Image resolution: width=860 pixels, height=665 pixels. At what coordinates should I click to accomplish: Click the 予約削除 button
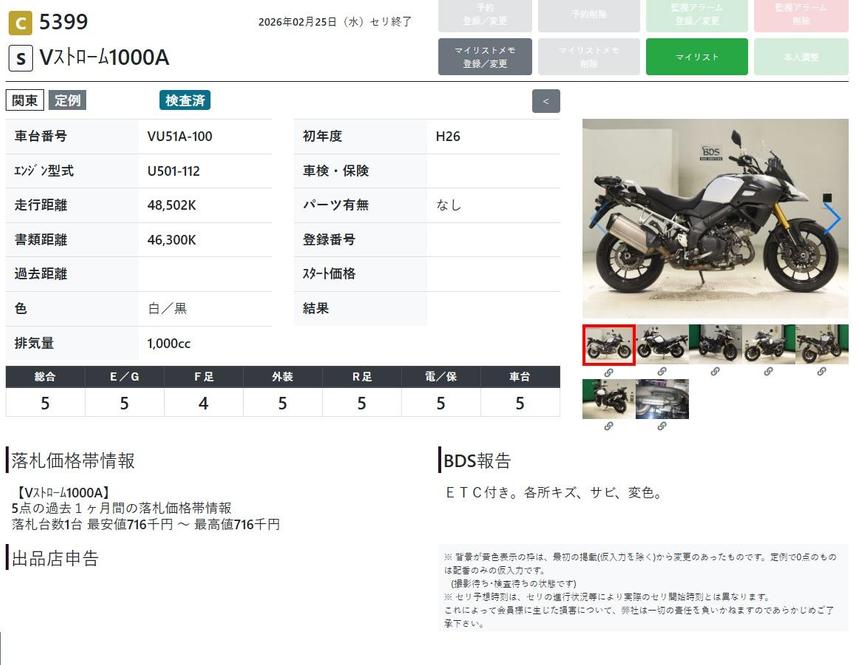click(x=589, y=15)
